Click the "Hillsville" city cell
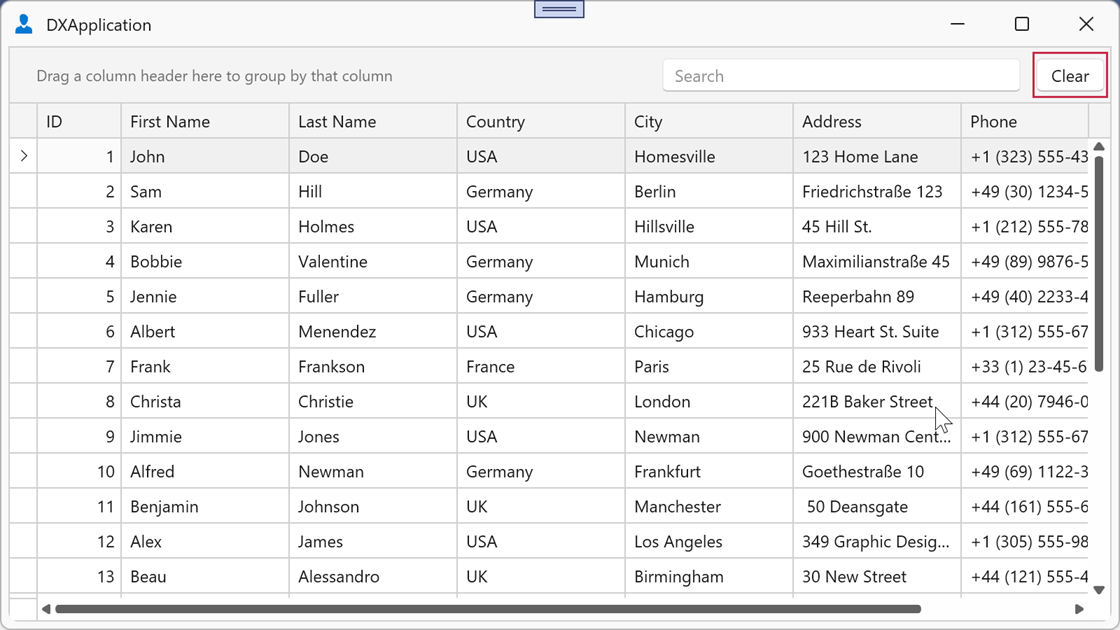The image size is (1120, 630). [x=709, y=226]
